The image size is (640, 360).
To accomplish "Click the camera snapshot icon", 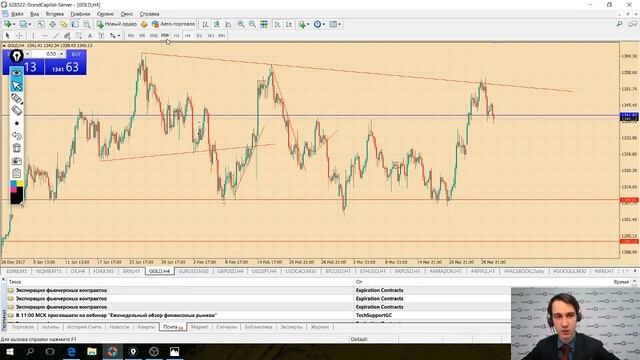I will pyautogui.click(x=16, y=161).
